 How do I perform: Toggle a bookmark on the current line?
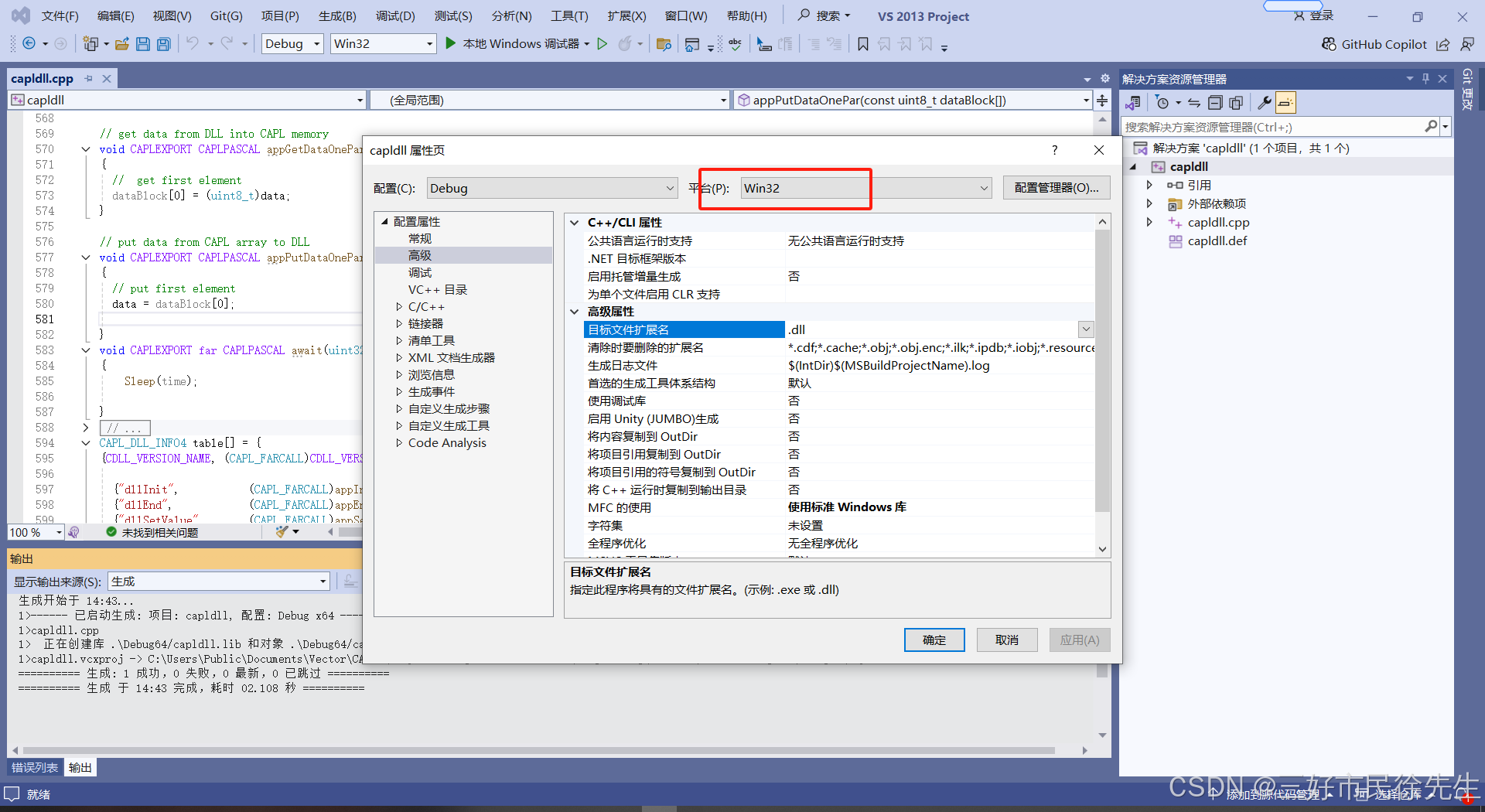pyautogui.click(x=863, y=44)
